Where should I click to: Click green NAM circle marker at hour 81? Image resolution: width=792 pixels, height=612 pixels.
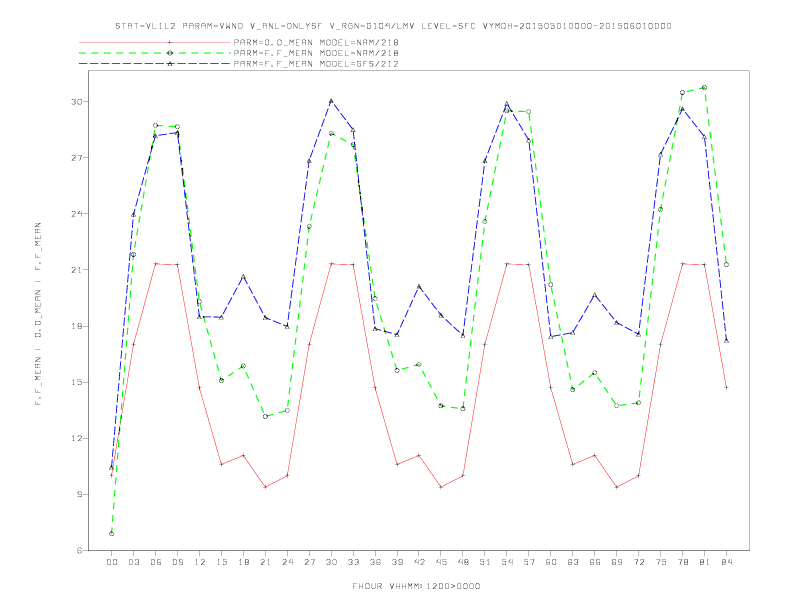click(x=705, y=87)
